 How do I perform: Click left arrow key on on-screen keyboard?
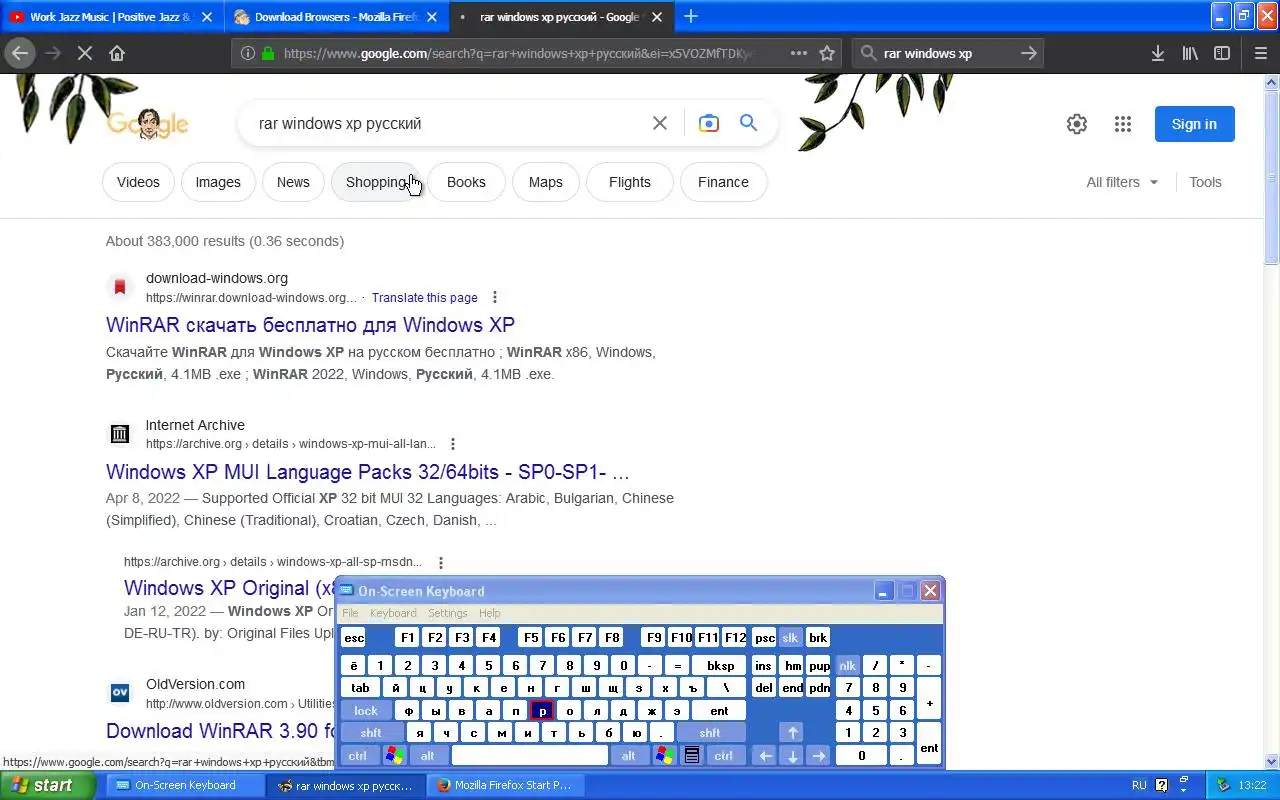765,756
